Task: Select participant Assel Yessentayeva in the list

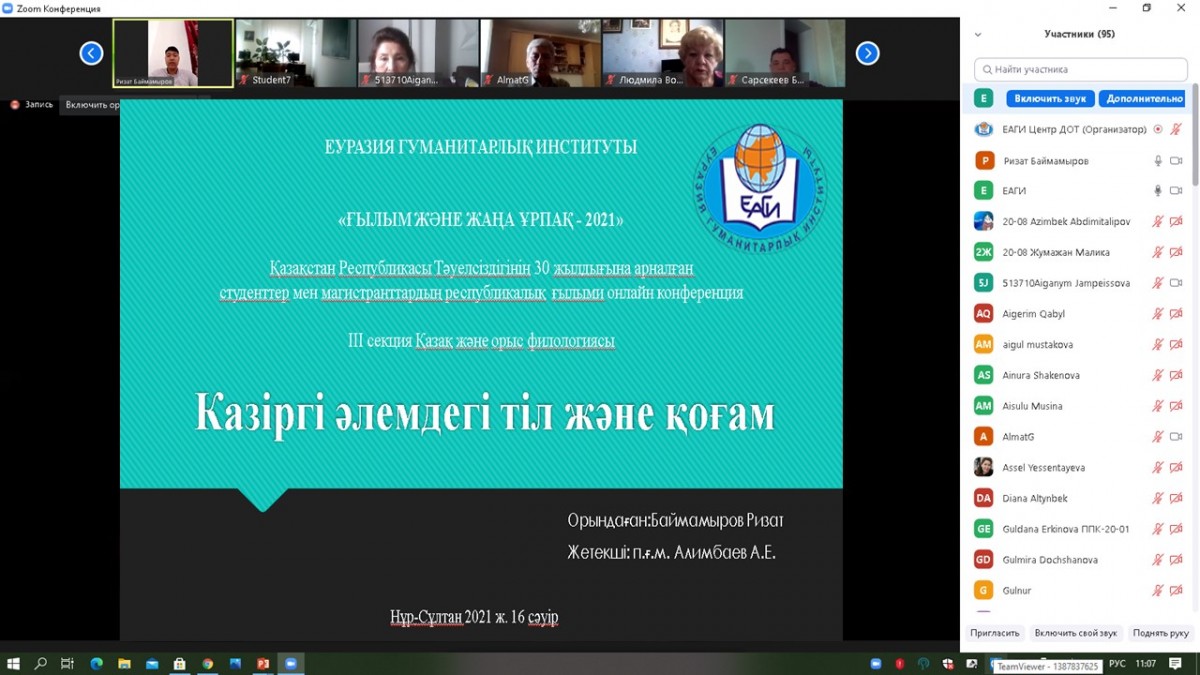Action: click(1043, 468)
